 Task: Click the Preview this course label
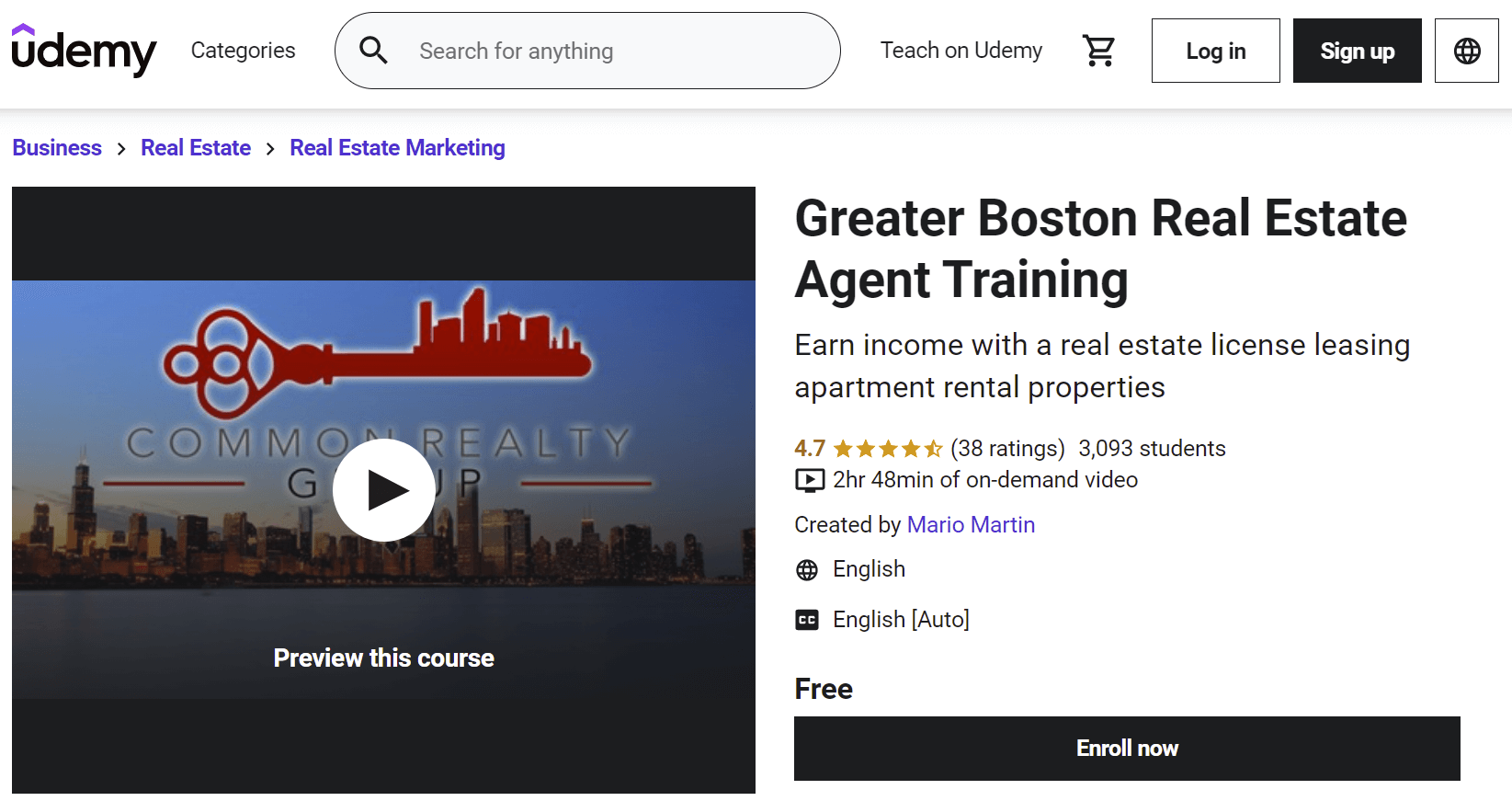[x=383, y=658]
